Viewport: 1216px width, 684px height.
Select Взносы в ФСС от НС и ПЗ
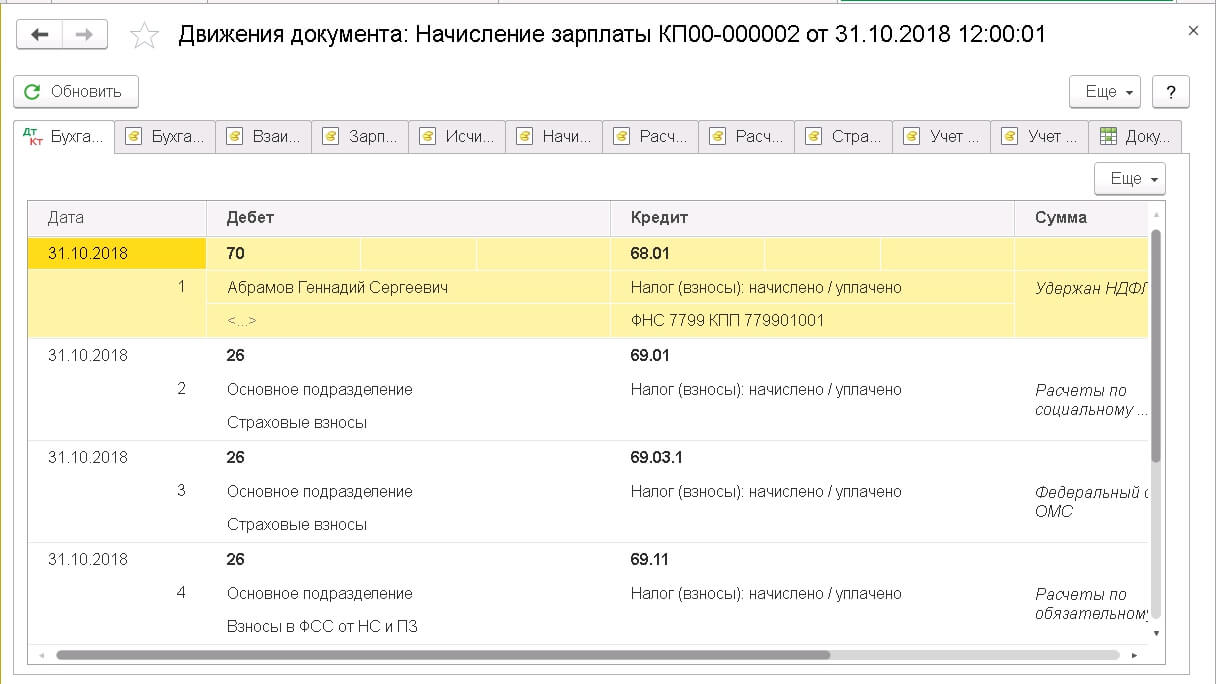(x=322, y=628)
